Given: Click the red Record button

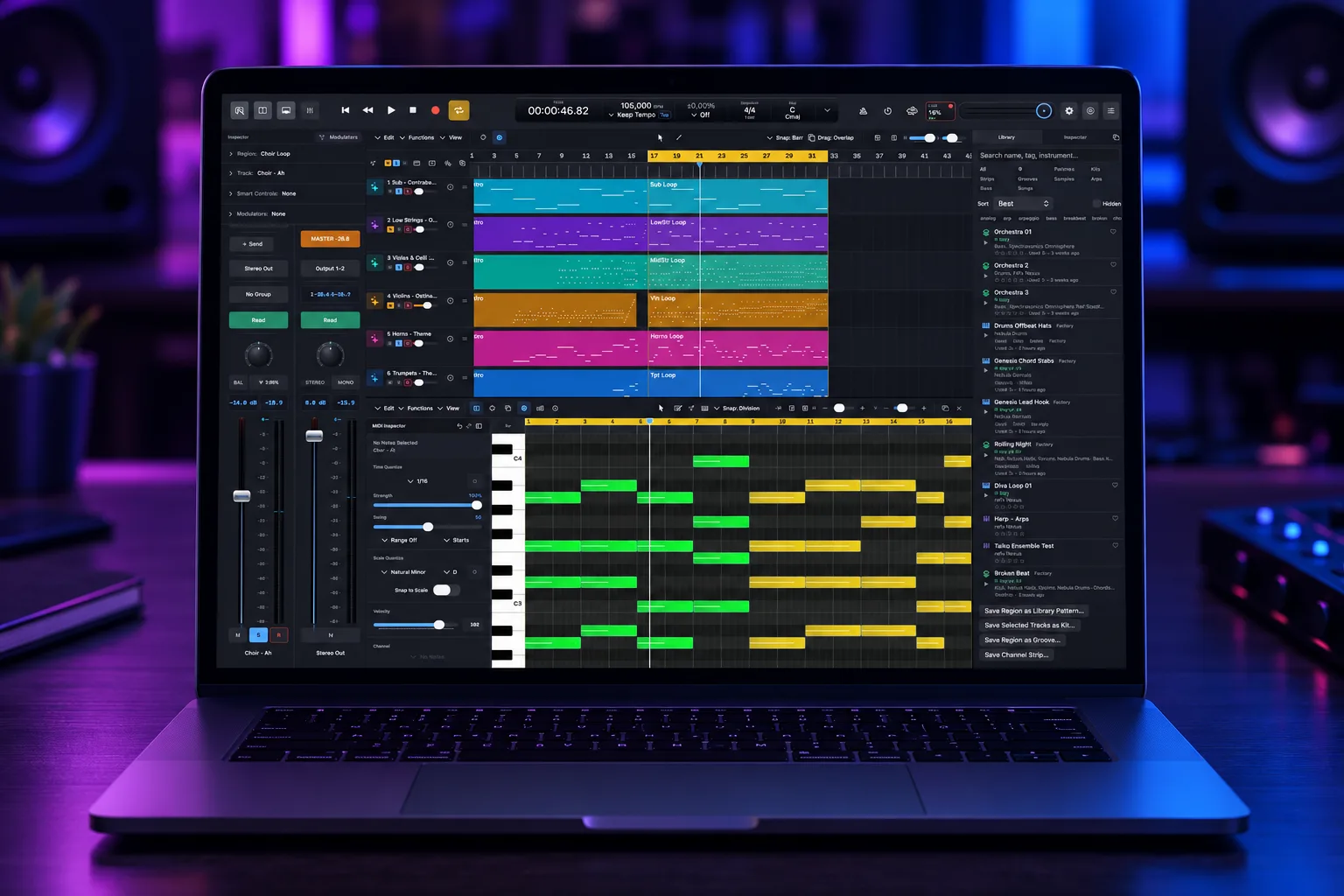Looking at the screenshot, I should [436, 110].
